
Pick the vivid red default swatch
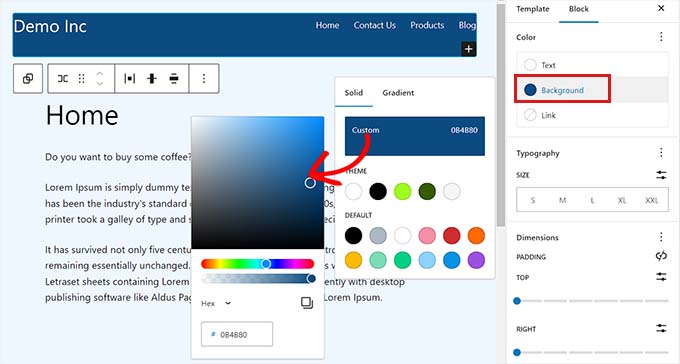pyautogui.click(x=451, y=236)
